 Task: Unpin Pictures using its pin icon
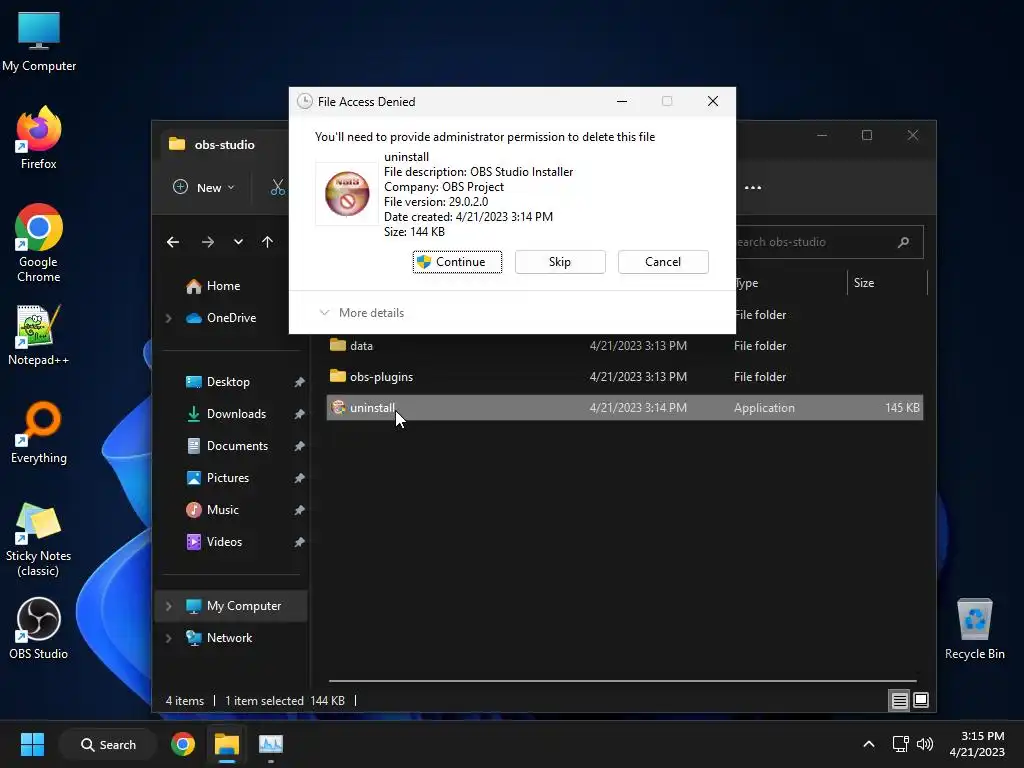pos(299,478)
